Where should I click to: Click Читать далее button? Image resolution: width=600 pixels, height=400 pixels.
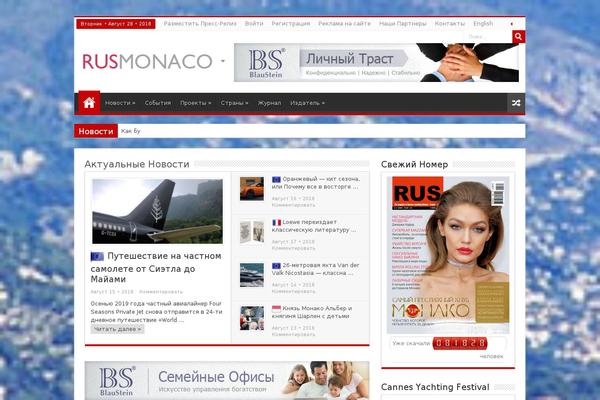coord(117,329)
